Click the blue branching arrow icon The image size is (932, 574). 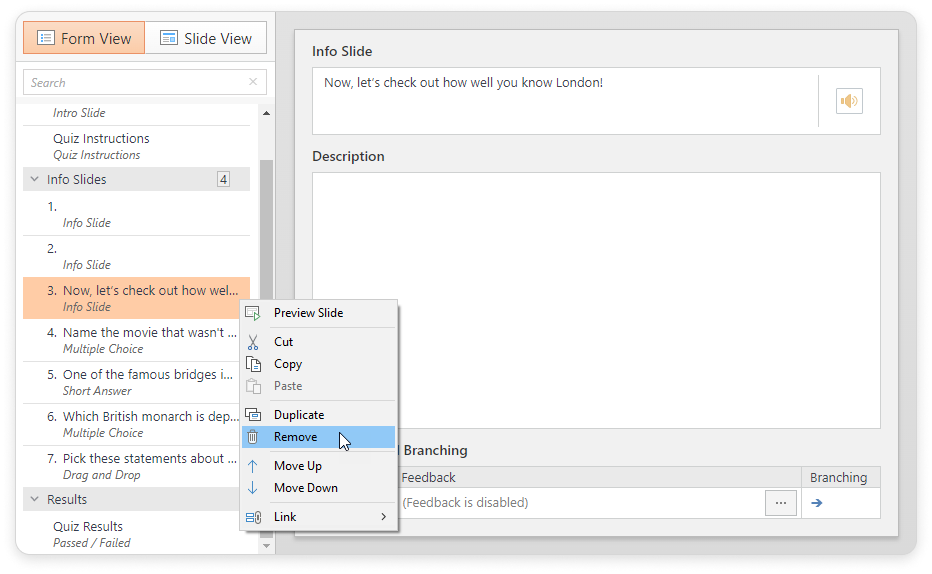coord(817,503)
